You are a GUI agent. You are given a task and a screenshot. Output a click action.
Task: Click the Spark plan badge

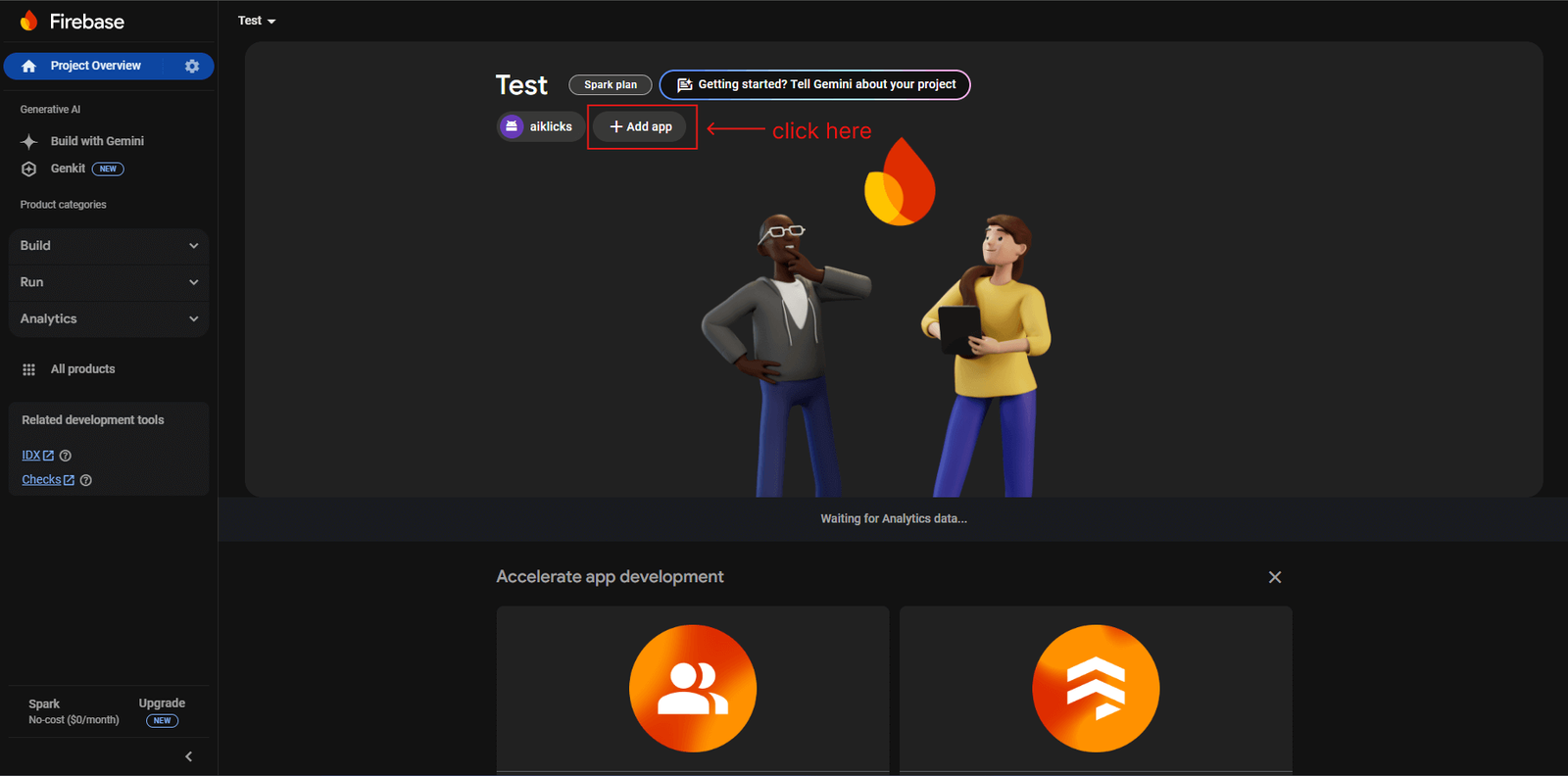pyautogui.click(x=610, y=85)
